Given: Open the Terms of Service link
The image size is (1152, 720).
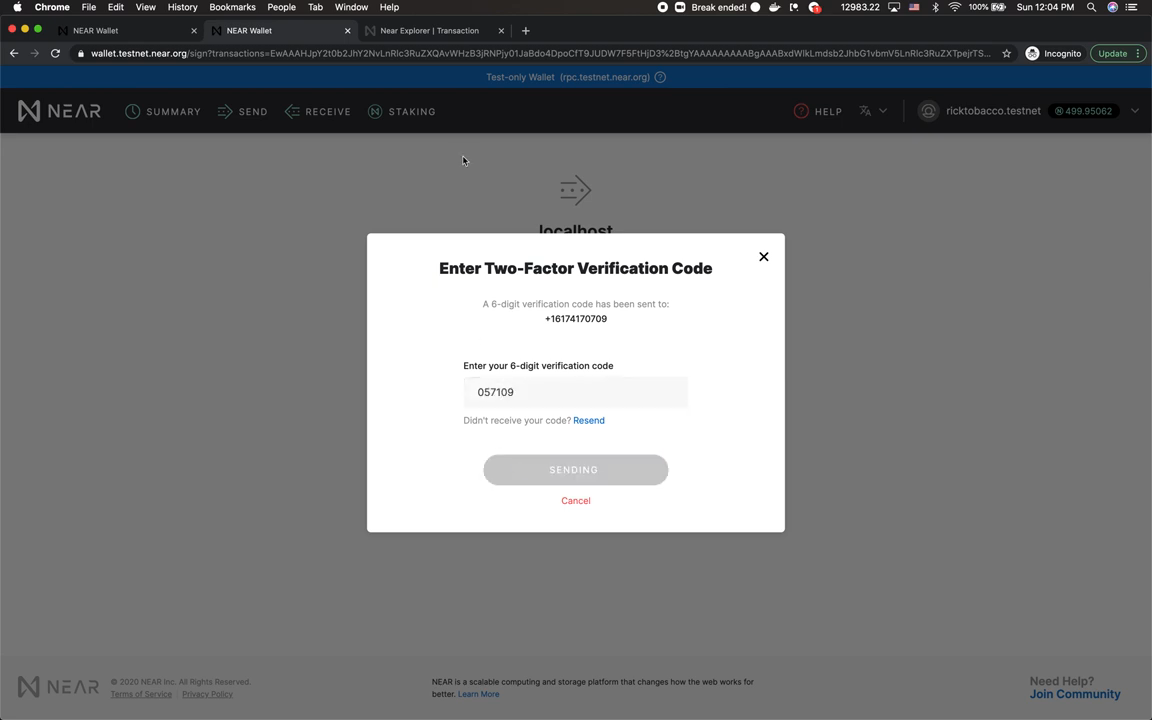Looking at the screenshot, I should [141, 694].
